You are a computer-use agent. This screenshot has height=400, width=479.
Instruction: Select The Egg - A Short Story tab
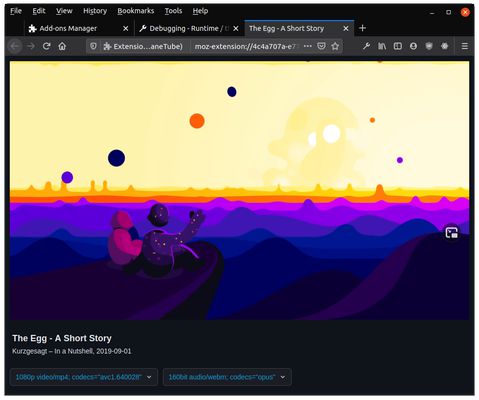pyautogui.click(x=299, y=28)
